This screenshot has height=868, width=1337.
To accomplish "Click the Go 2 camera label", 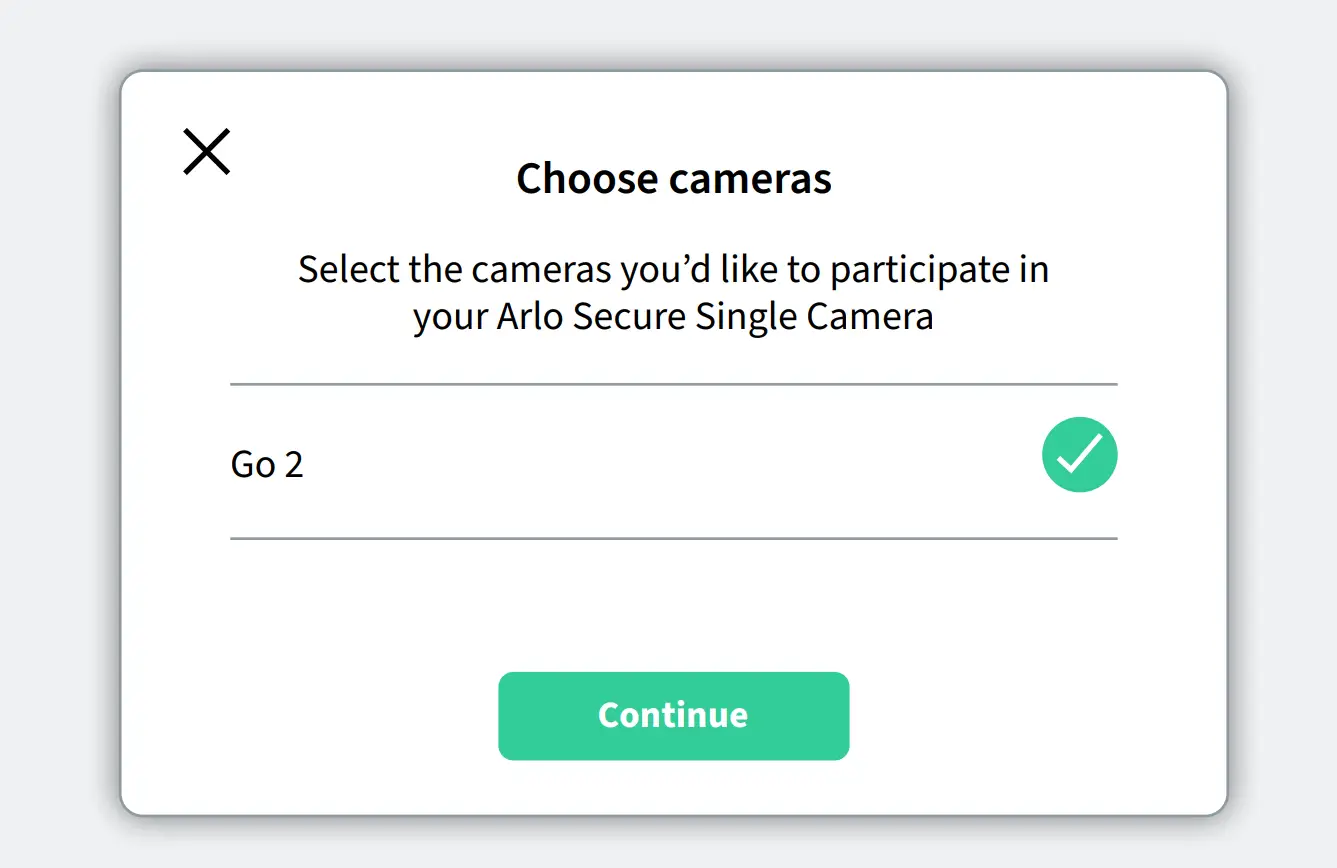I will tap(266, 462).
